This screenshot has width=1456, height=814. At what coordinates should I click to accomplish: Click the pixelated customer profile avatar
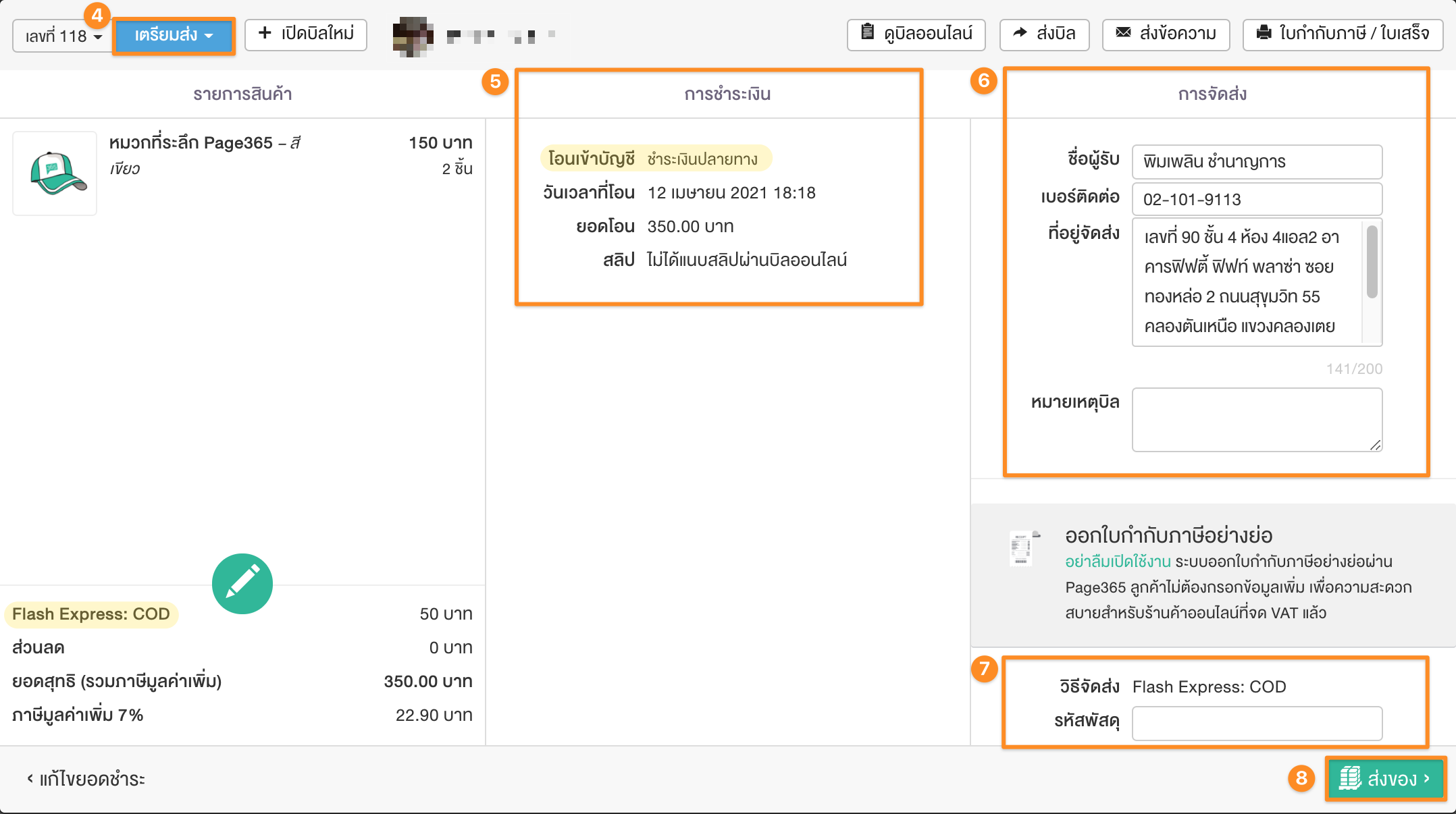(413, 36)
